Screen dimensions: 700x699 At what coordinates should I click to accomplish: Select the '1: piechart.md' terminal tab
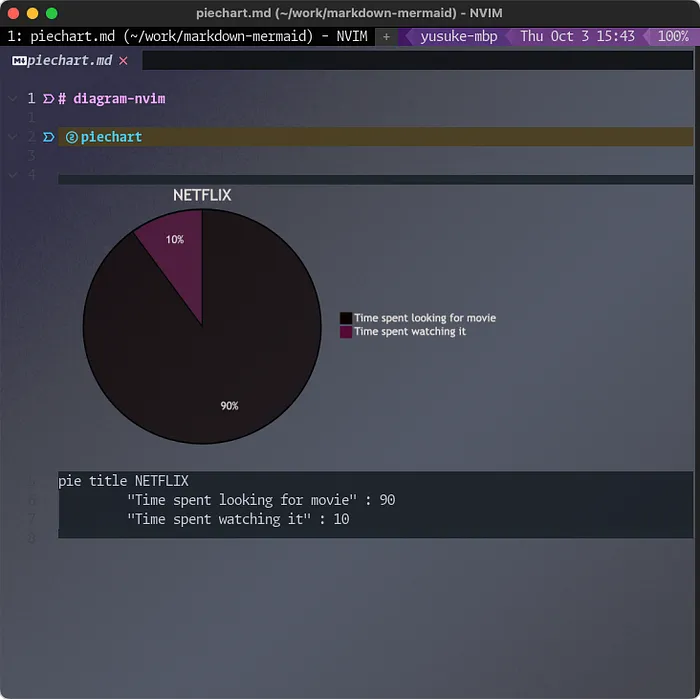tap(188, 36)
